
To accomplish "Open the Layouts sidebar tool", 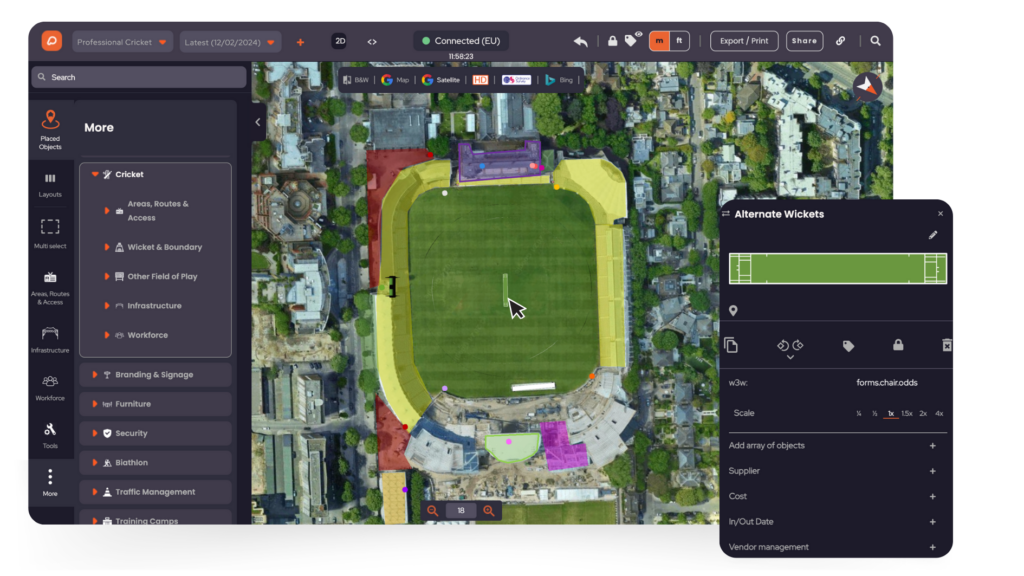I will (x=50, y=185).
